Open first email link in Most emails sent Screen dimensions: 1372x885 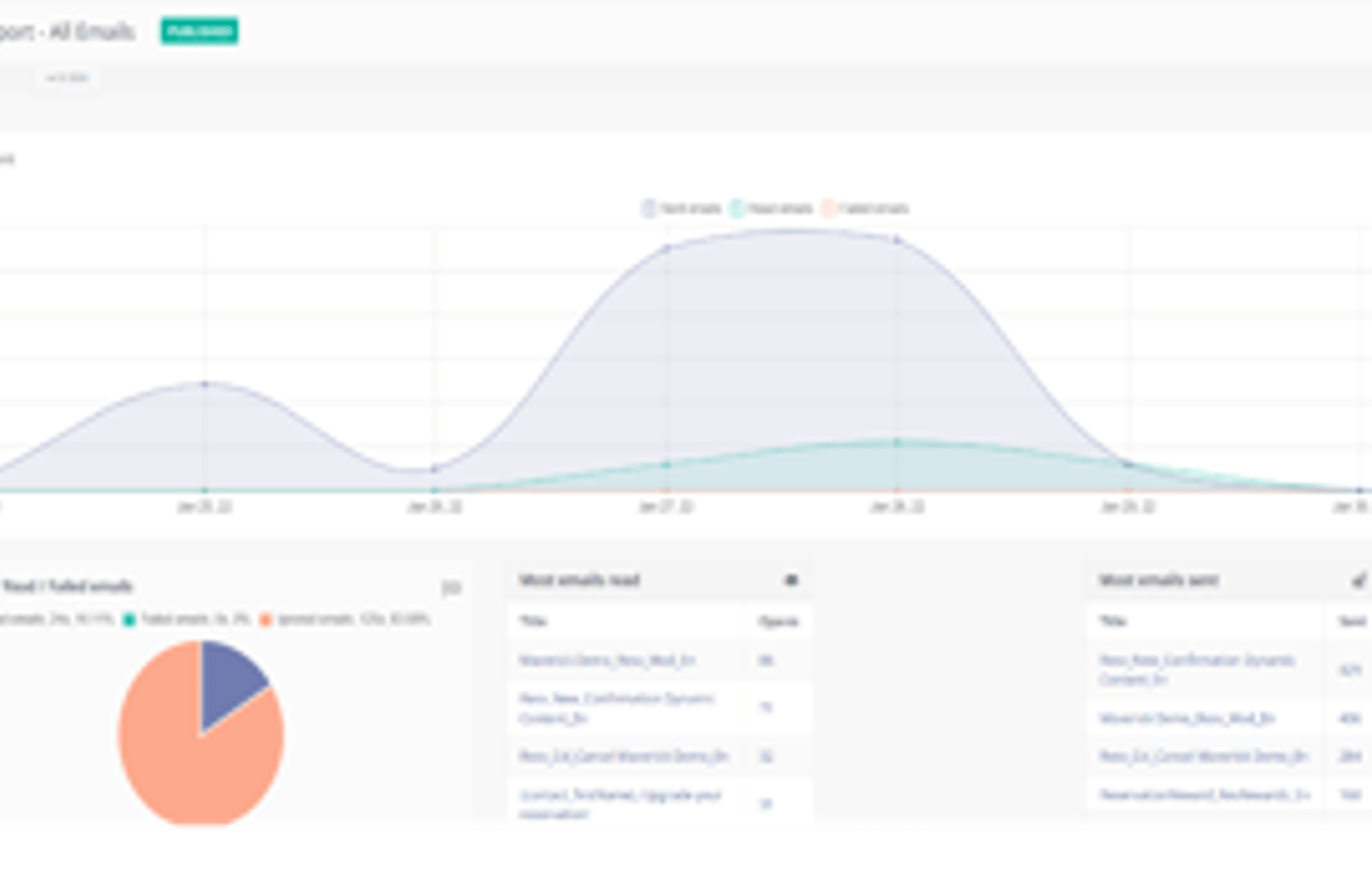click(1197, 670)
